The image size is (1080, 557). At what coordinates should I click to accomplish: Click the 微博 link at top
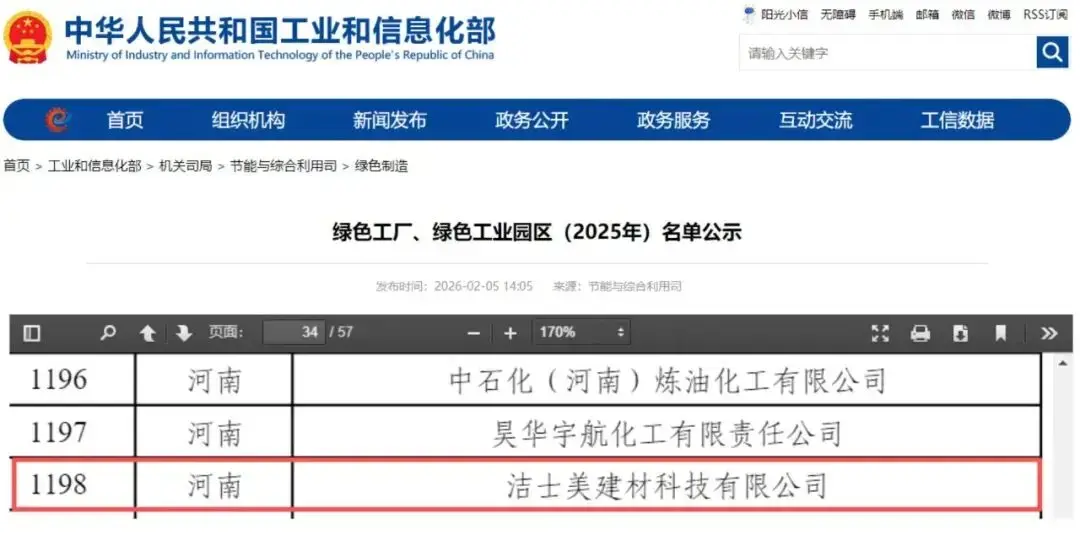coord(999,14)
